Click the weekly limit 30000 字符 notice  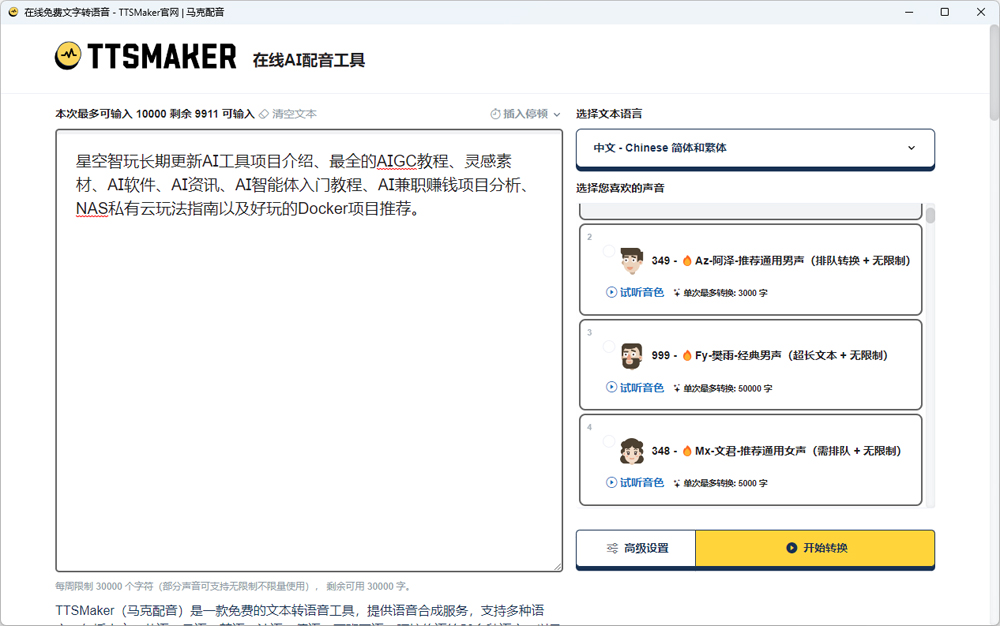(x=234, y=586)
